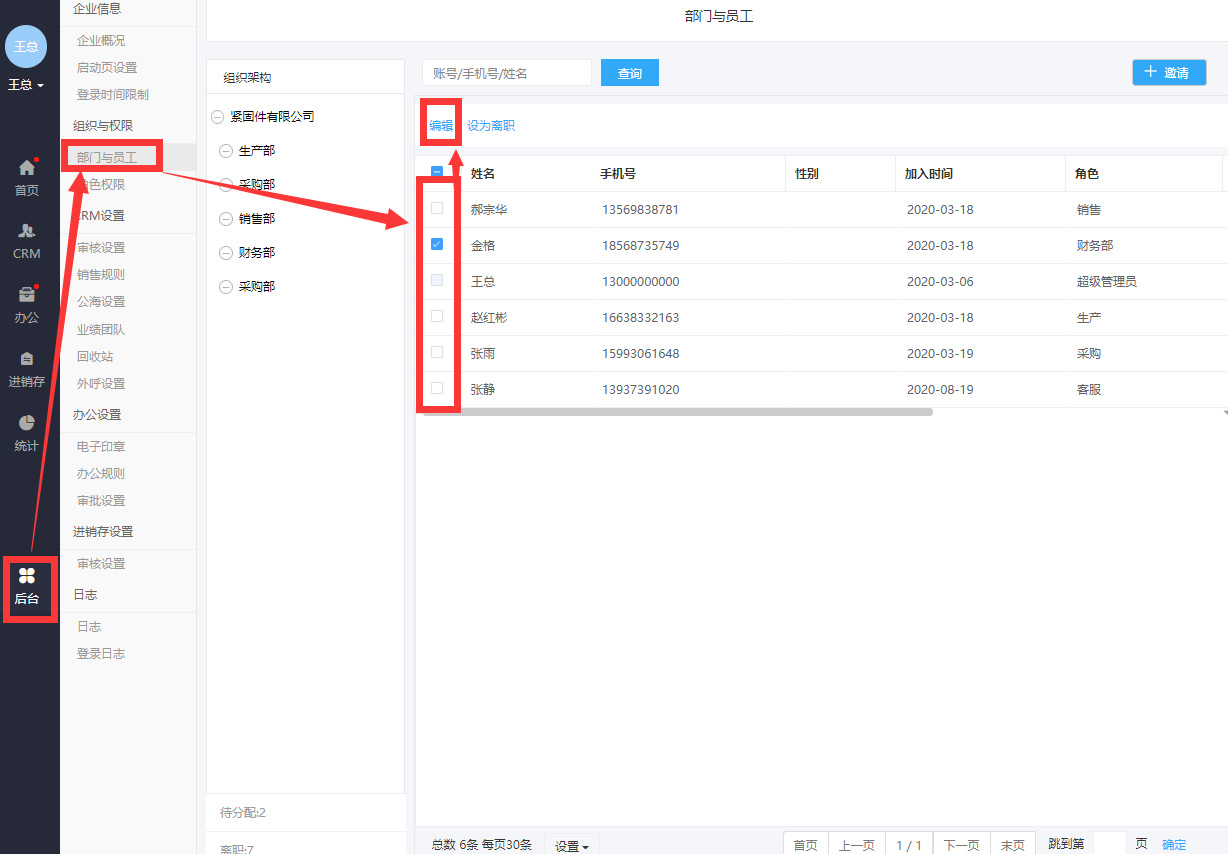Collapse the 财务部 tree node toggle
Viewport: 1228px width, 854px height.
point(225,253)
